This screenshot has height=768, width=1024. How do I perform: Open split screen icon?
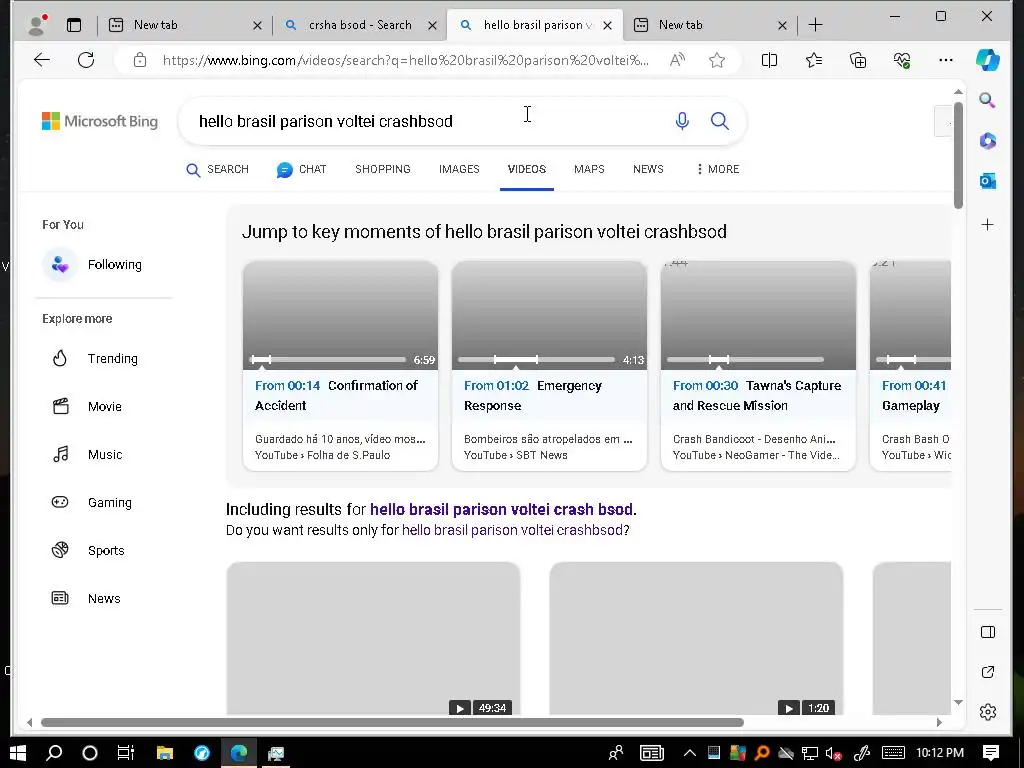(x=769, y=60)
